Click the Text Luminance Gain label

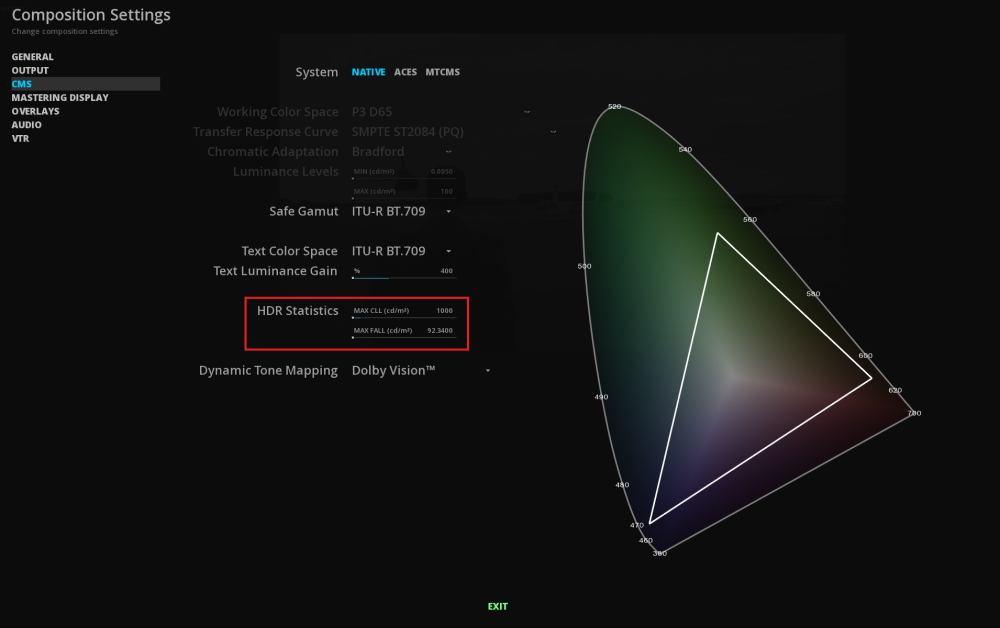(275, 271)
